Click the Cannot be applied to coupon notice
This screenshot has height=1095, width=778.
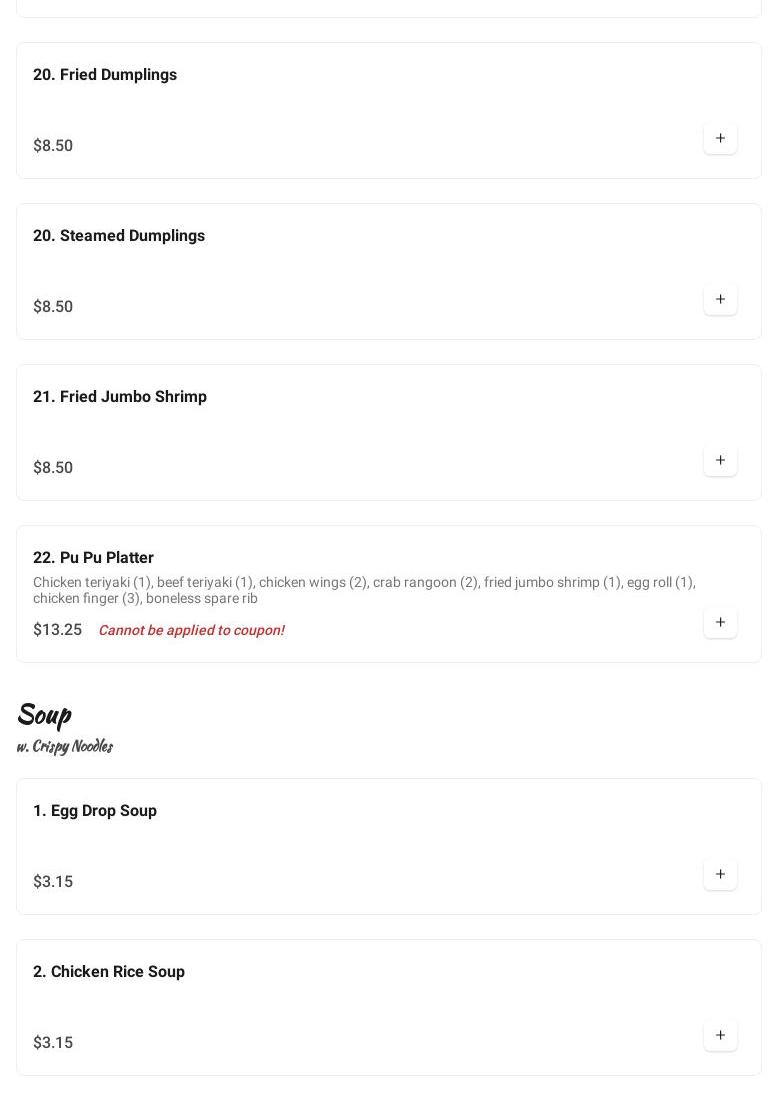pyautogui.click(x=191, y=630)
